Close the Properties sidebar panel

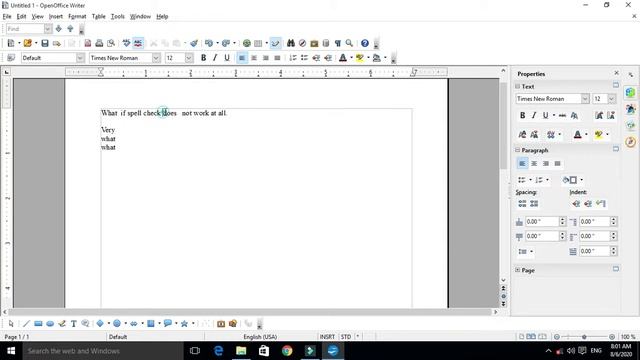[616, 73]
